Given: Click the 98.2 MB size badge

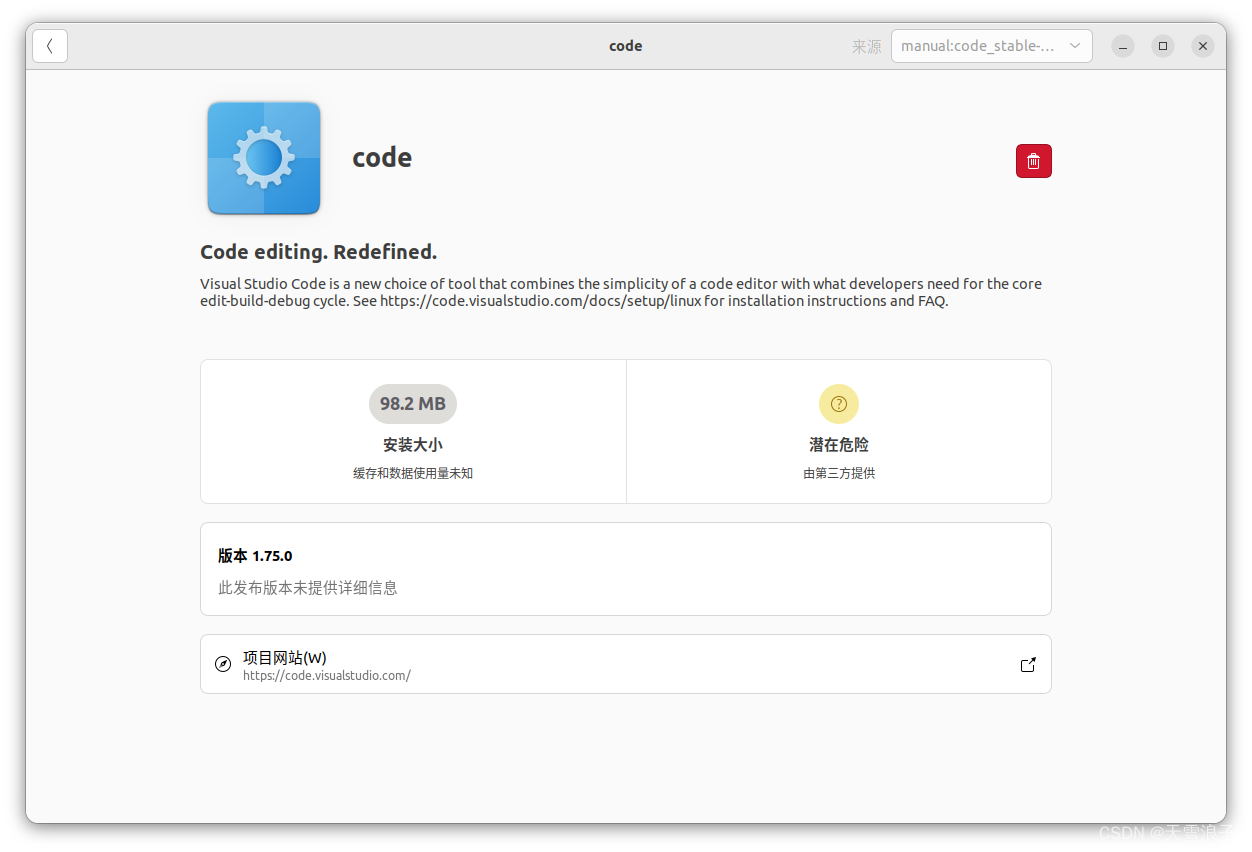Looking at the screenshot, I should coord(413,404).
